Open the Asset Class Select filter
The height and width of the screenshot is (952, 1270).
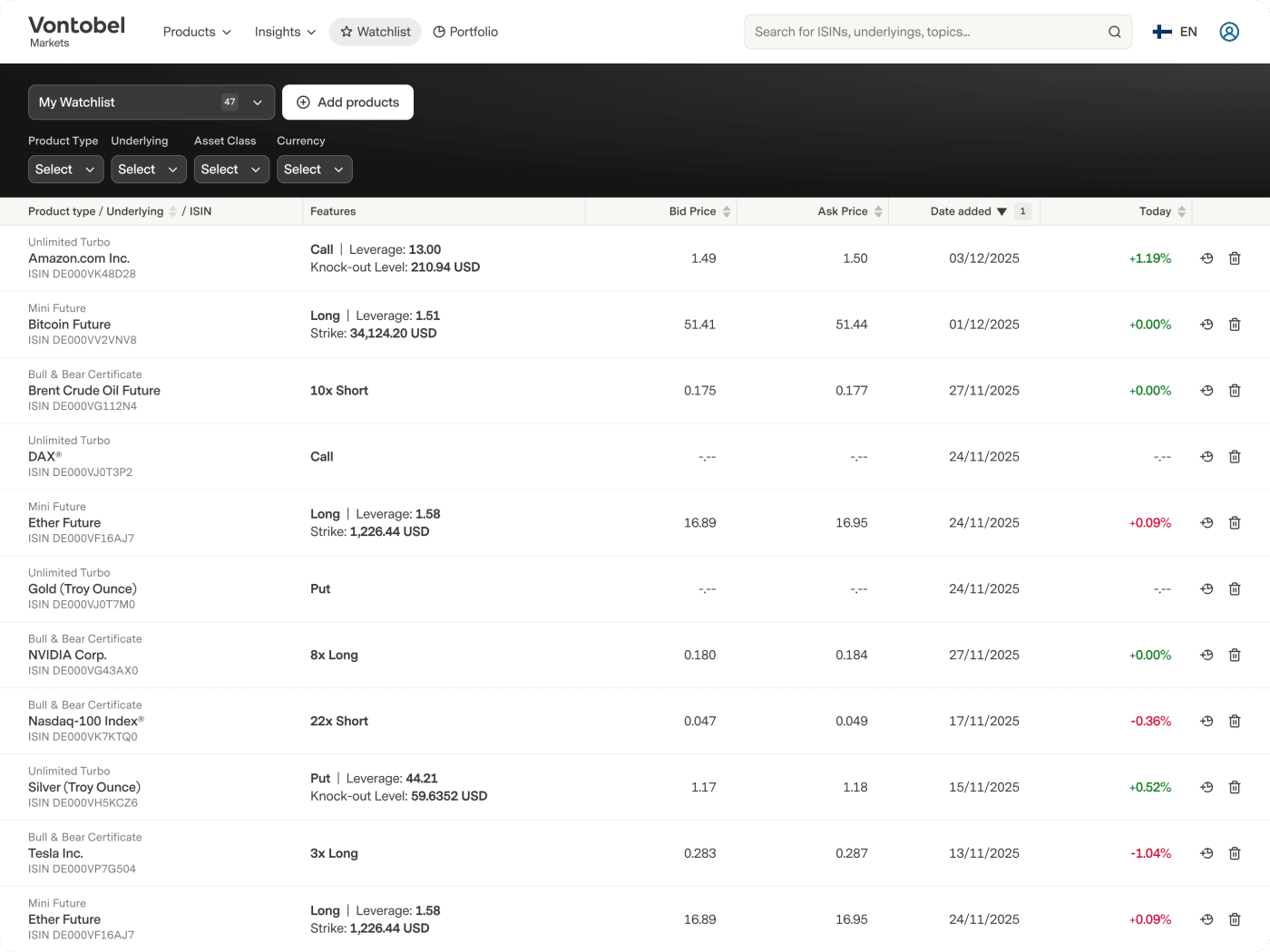(231, 170)
